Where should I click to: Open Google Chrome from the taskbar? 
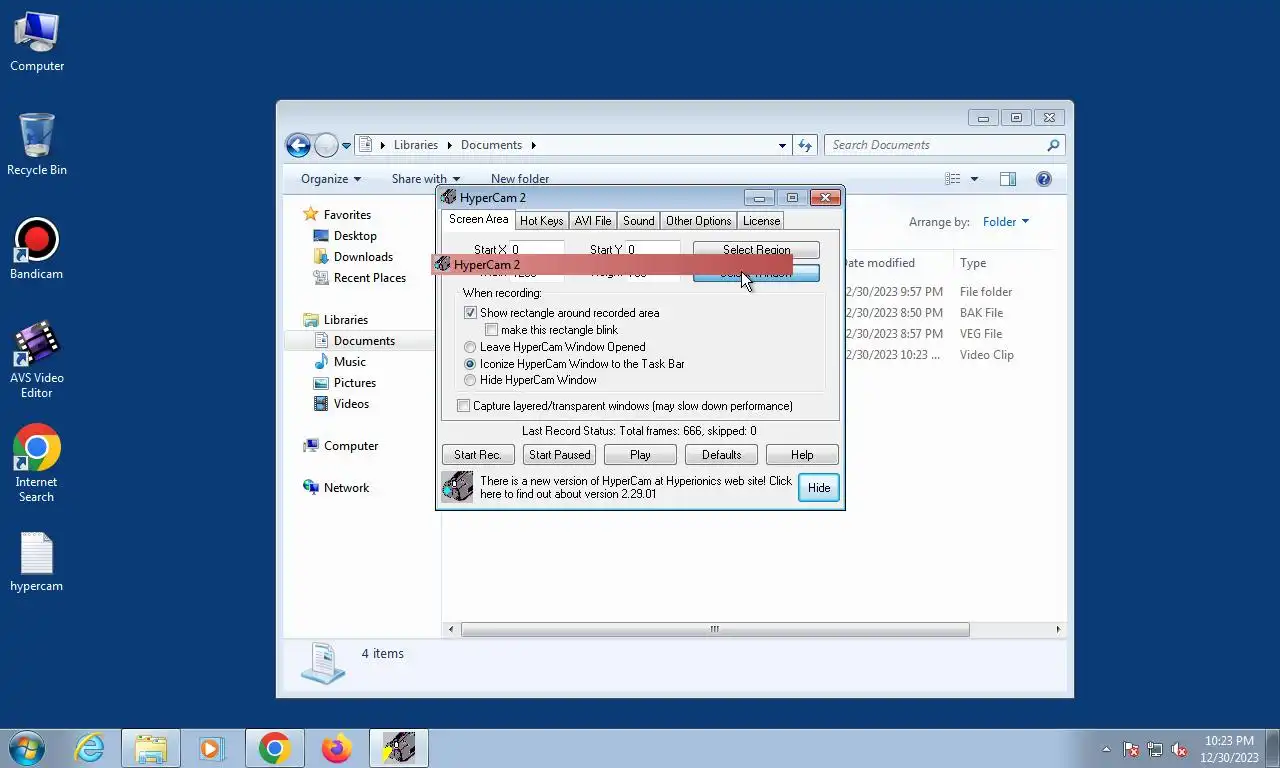click(x=274, y=748)
